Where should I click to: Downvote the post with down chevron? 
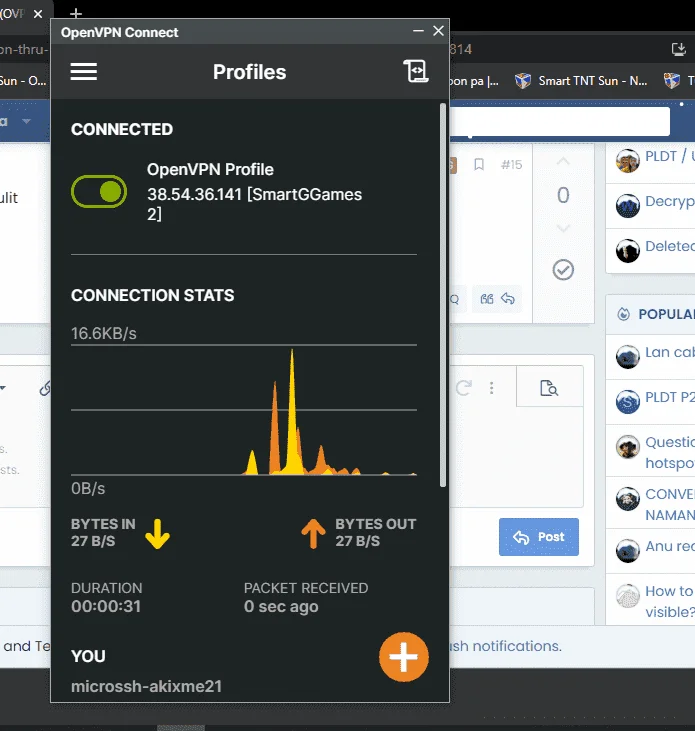pos(563,228)
